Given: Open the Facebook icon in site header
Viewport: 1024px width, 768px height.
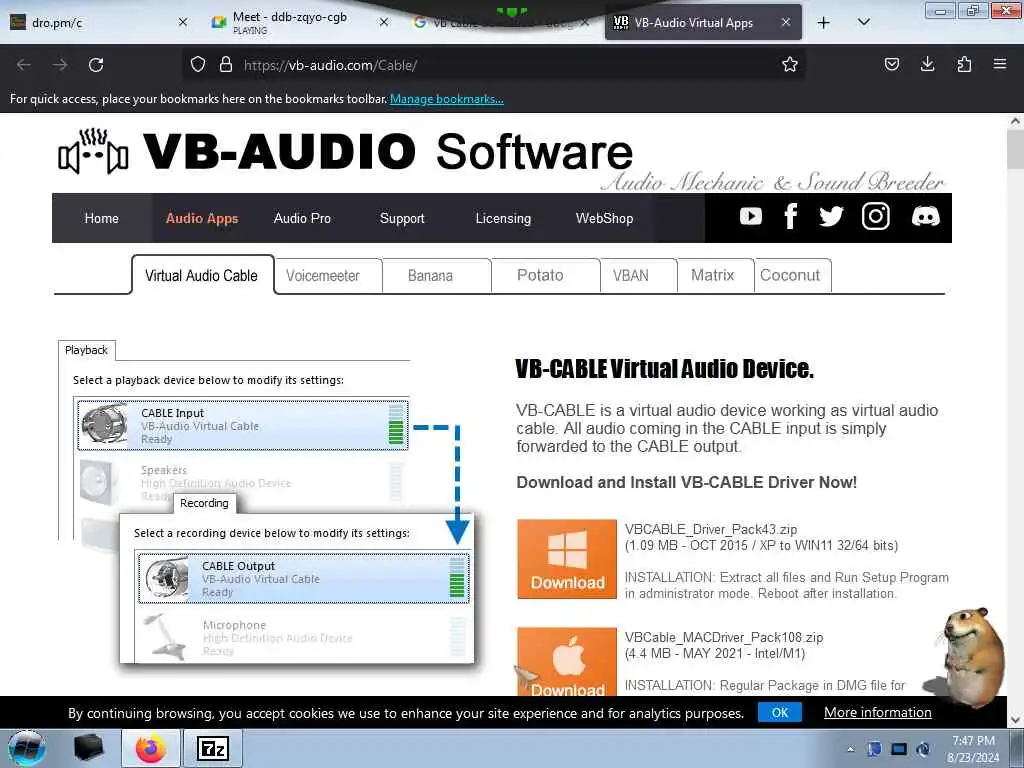Looking at the screenshot, I should pos(791,217).
